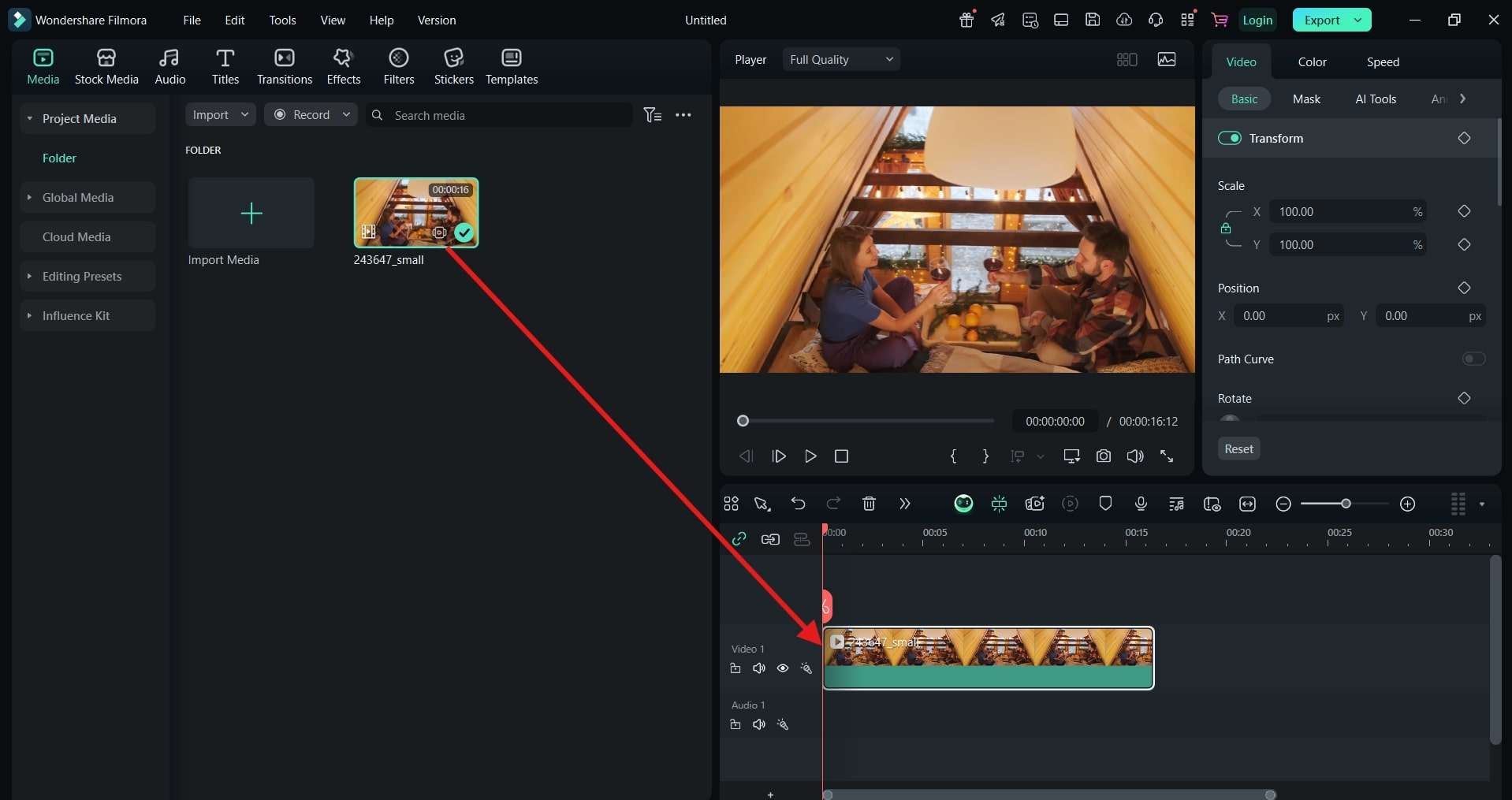Show more property tabs with arrow
Screen dimensions: 1512x800
click(1462, 99)
